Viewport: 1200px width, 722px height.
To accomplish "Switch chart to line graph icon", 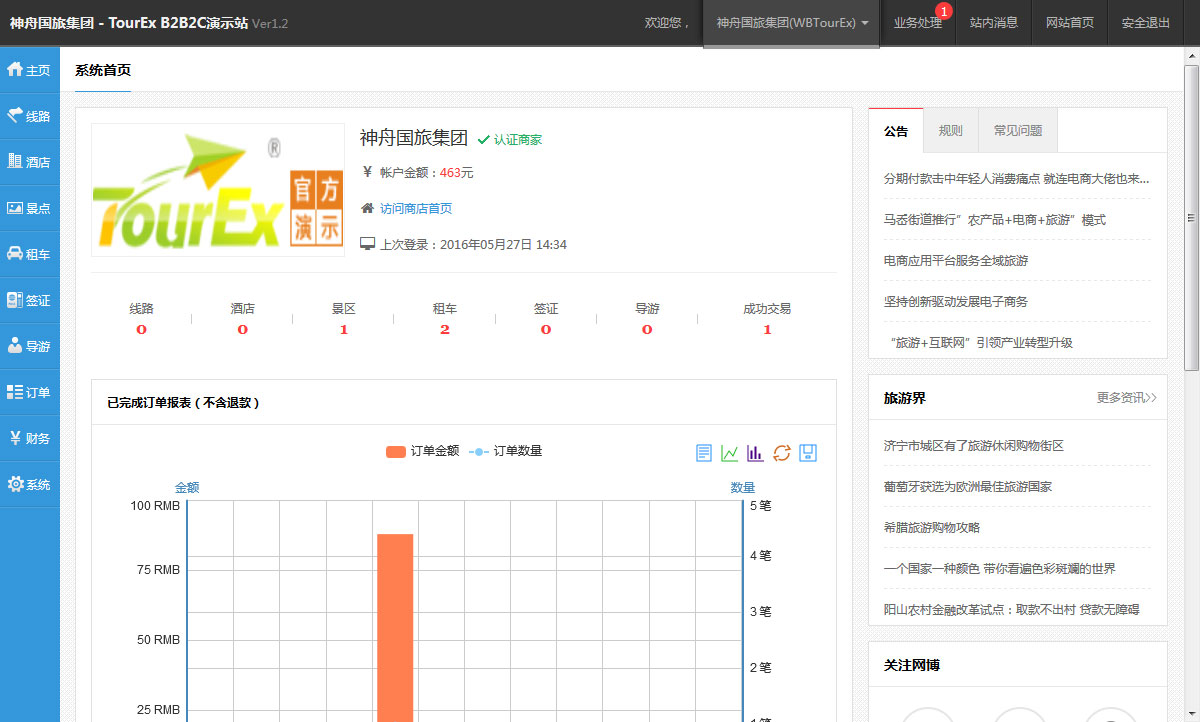I will [730, 453].
